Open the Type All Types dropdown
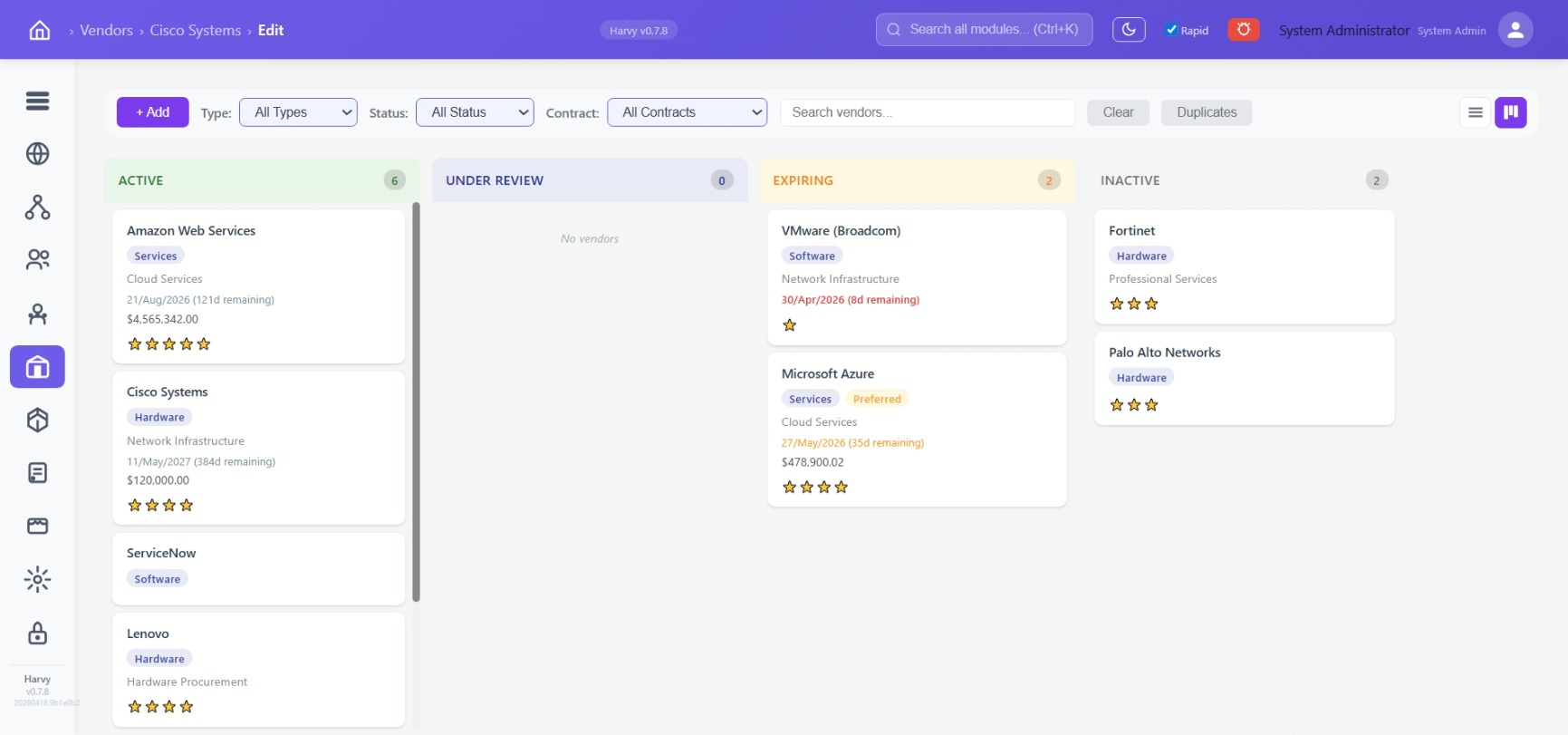The image size is (1568, 735). point(298,112)
